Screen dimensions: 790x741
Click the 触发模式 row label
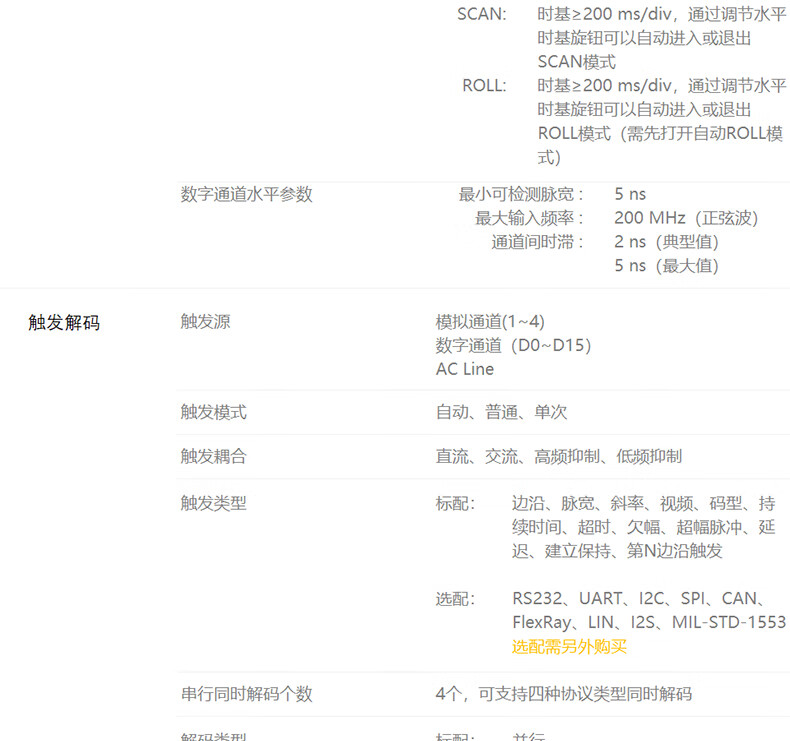[x=214, y=412]
